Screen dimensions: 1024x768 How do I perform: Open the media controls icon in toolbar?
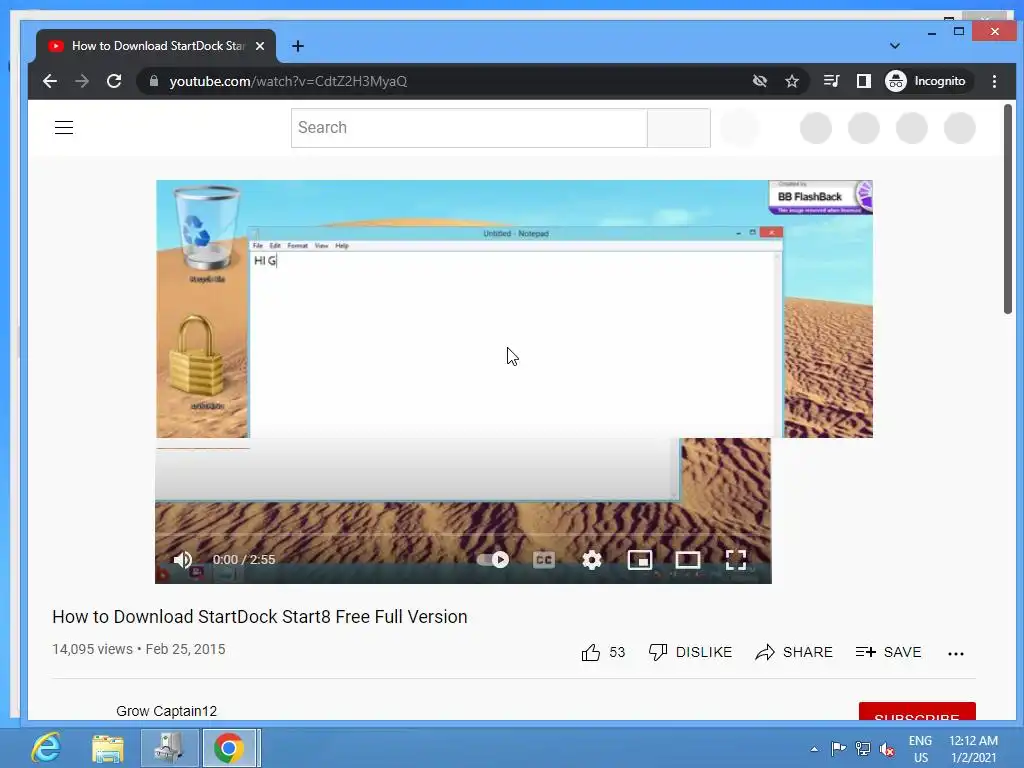point(831,81)
